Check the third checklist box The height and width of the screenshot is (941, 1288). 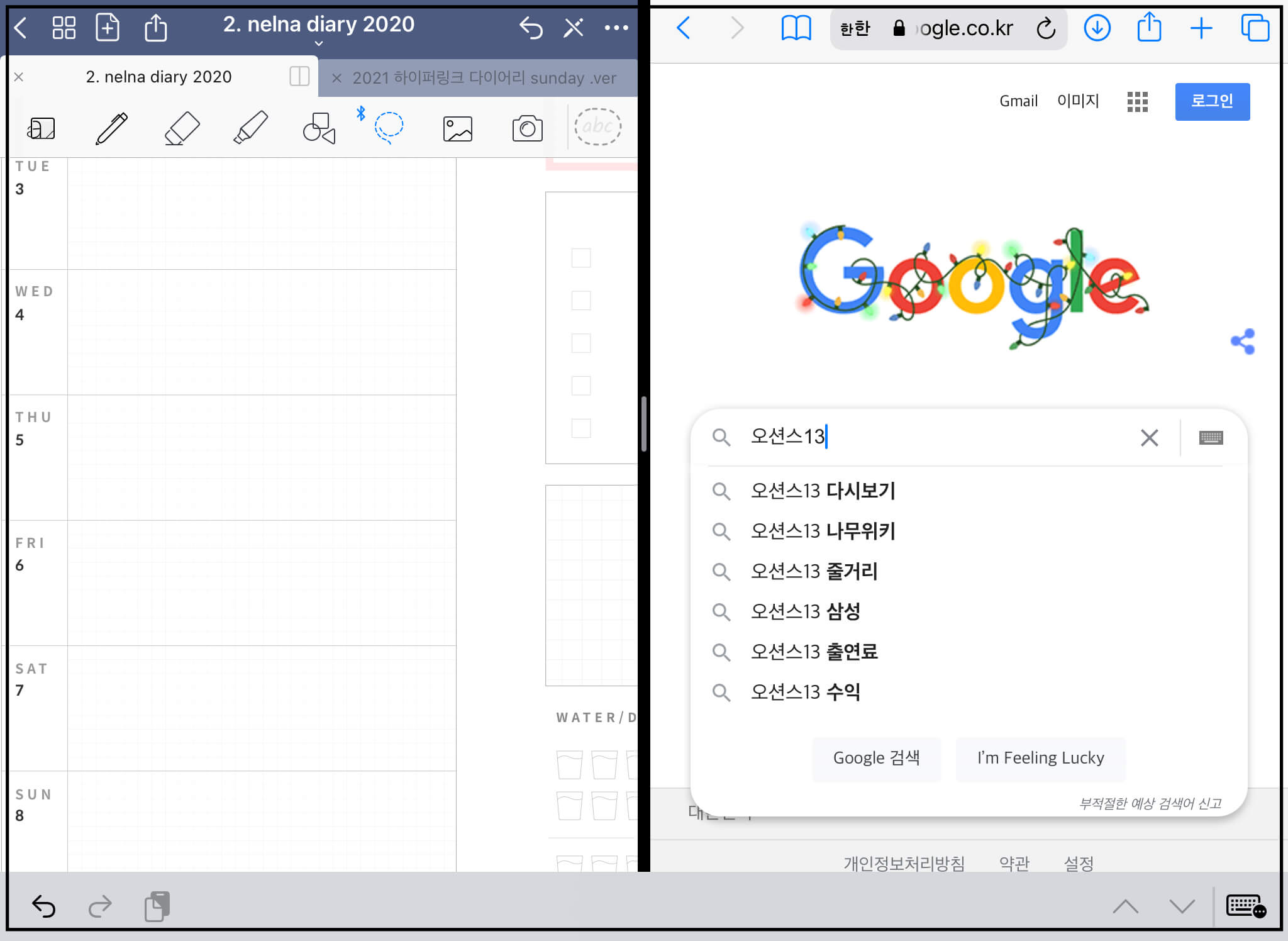point(580,343)
